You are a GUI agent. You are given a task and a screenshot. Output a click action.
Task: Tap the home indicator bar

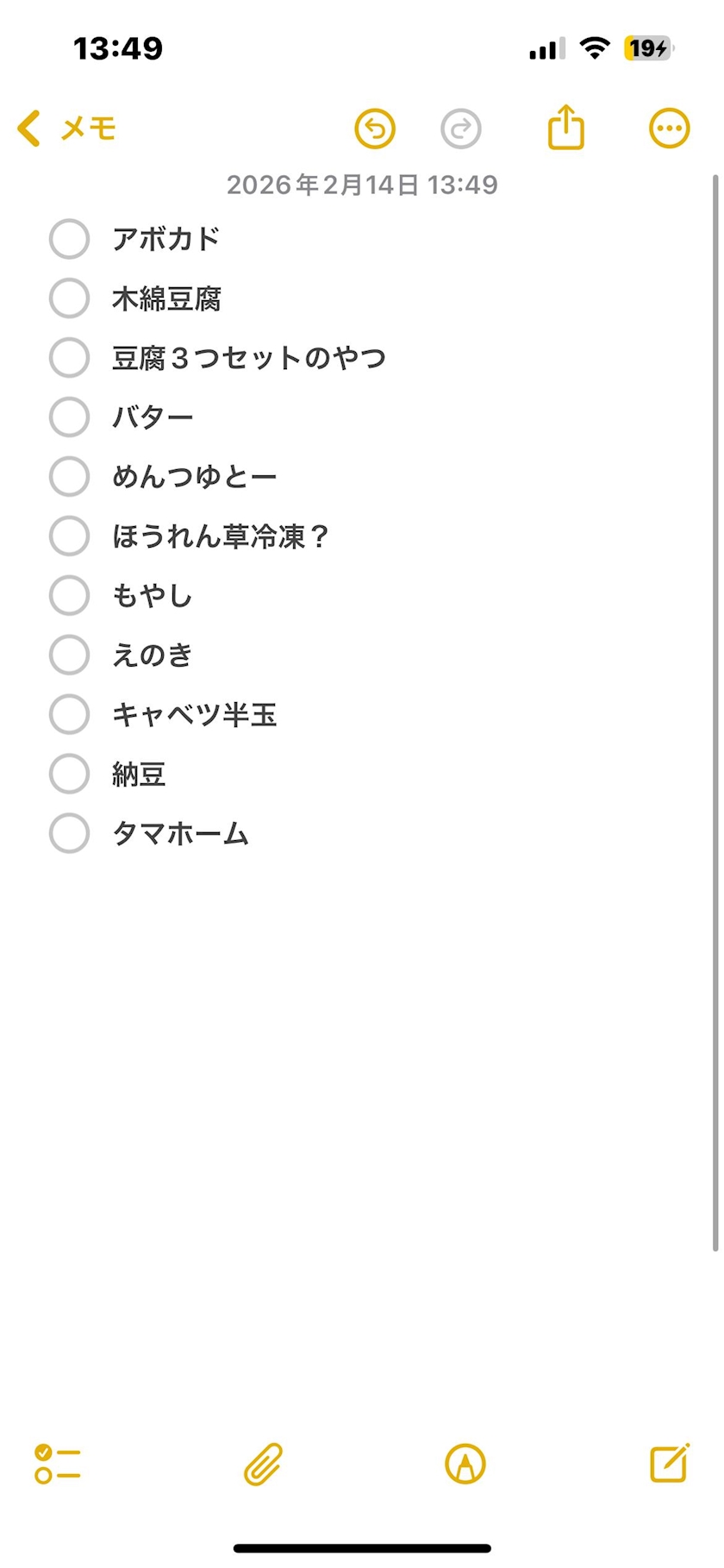coord(362,1548)
